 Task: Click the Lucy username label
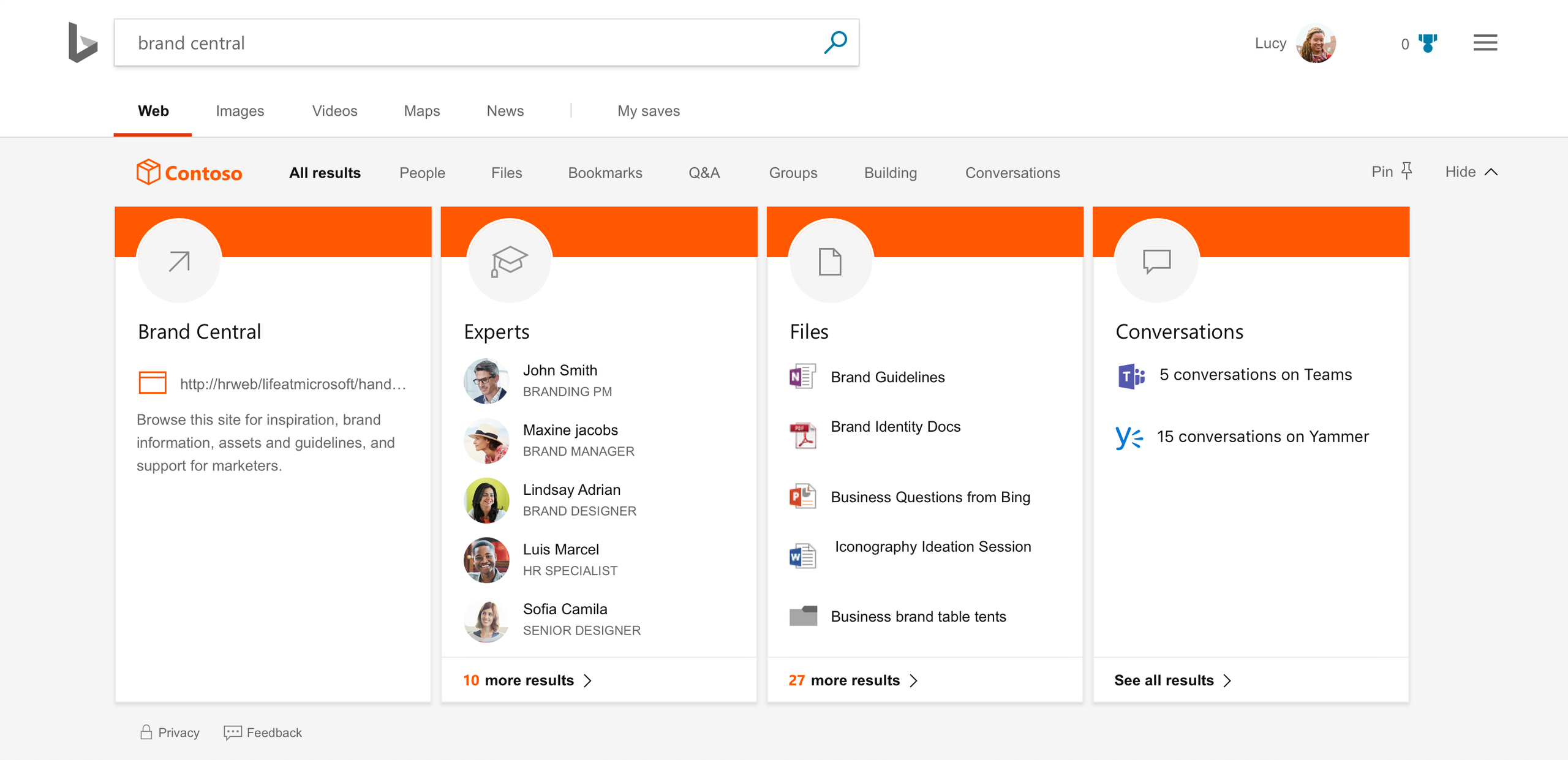pyautogui.click(x=1270, y=43)
